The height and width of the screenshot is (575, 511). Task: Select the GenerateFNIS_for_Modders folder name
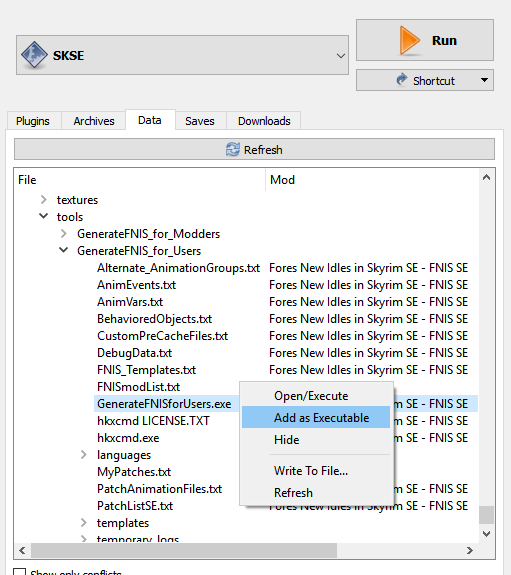tap(148, 234)
